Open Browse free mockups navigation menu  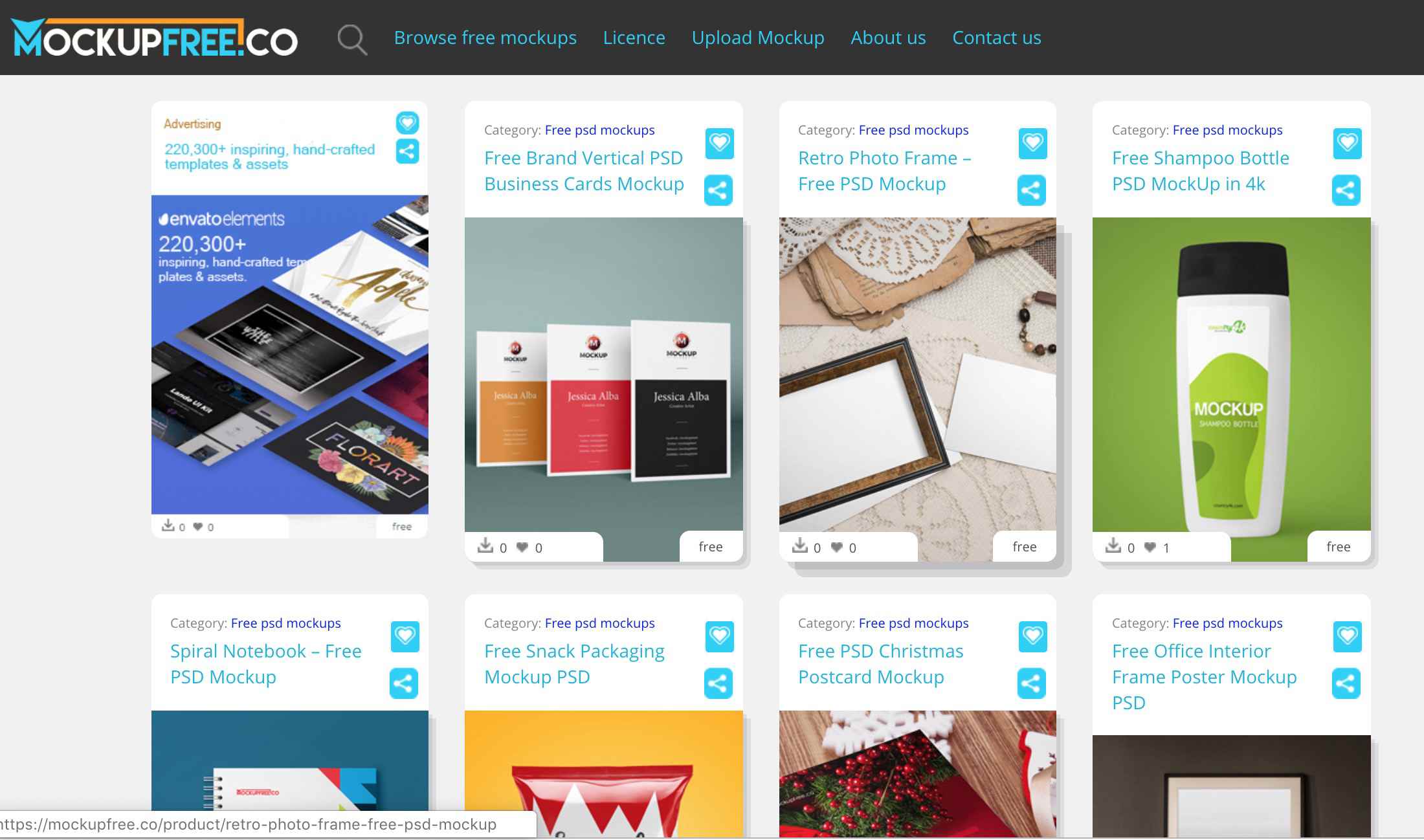(485, 37)
